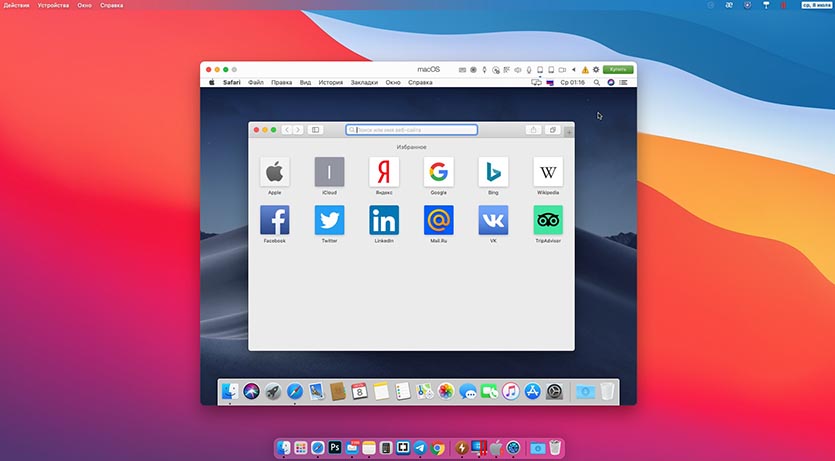Open guest Siri icon in menu bar
Screen dimensions: 835x461
(611, 83)
